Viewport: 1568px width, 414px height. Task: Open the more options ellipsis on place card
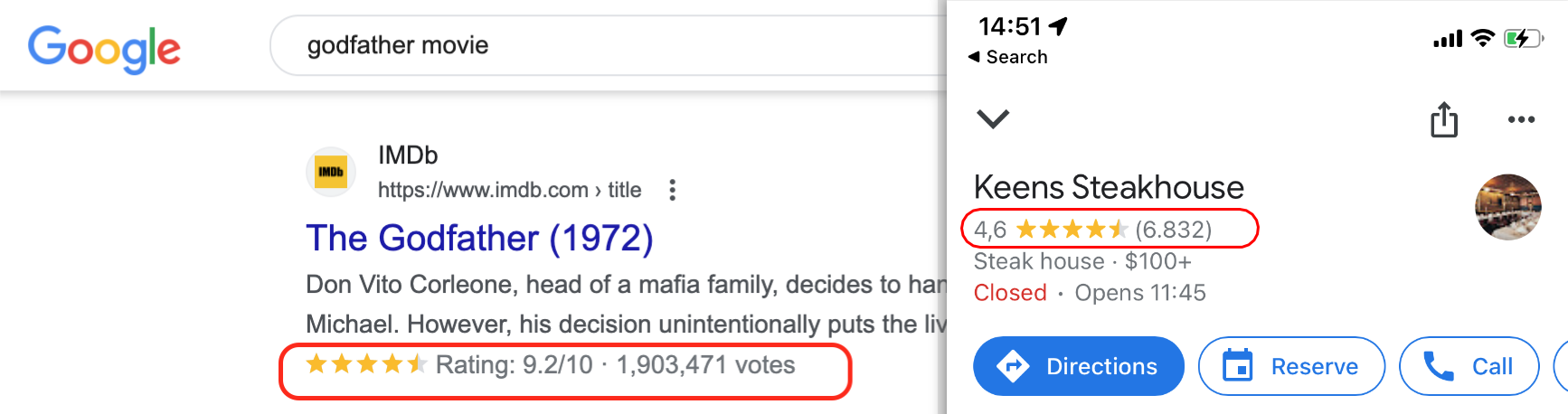pyautogui.click(x=1521, y=119)
